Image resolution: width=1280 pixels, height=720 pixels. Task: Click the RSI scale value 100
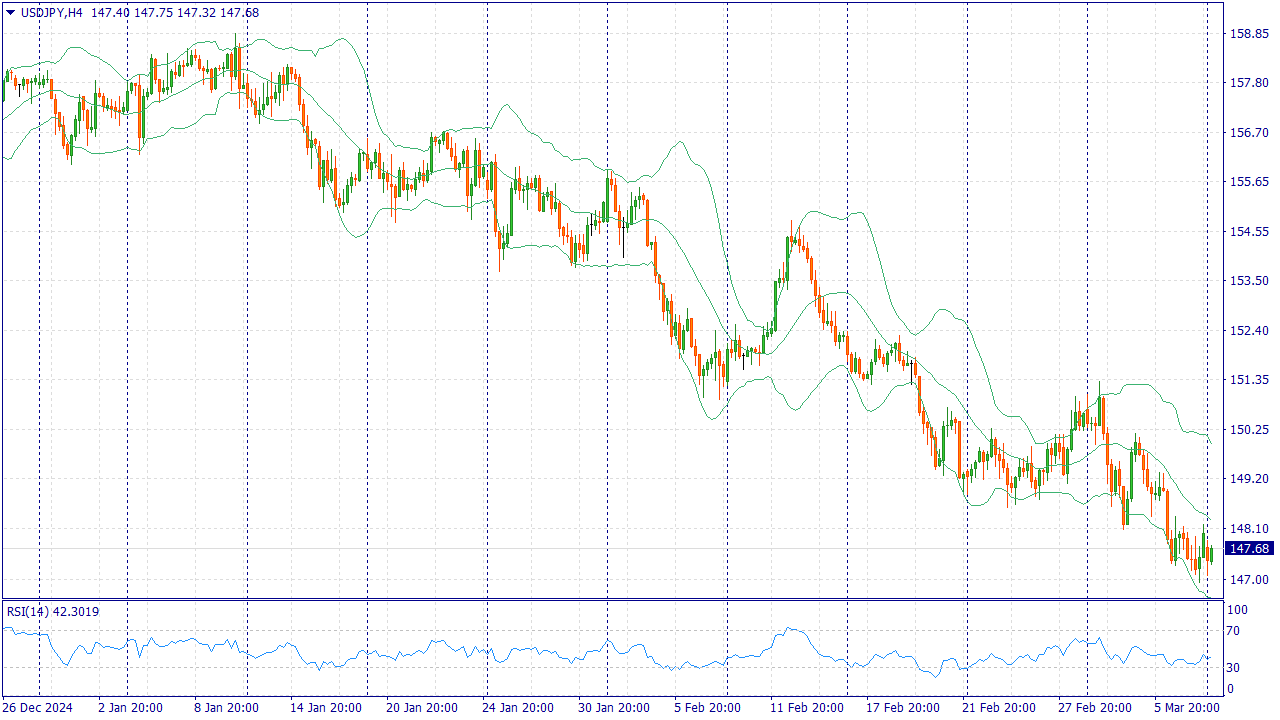[x=1238, y=610]
